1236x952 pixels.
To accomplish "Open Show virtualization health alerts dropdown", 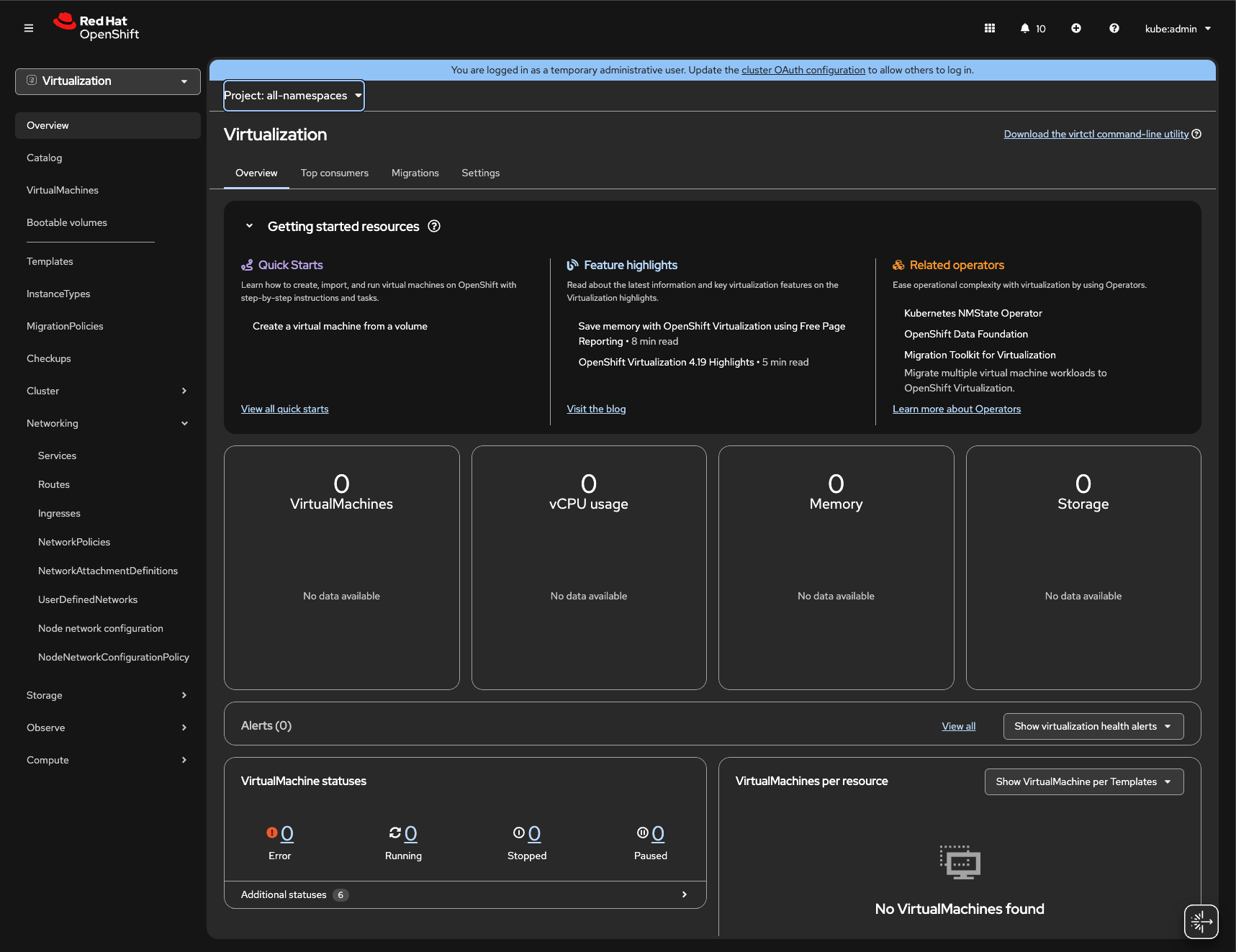I will (1093, 726).
